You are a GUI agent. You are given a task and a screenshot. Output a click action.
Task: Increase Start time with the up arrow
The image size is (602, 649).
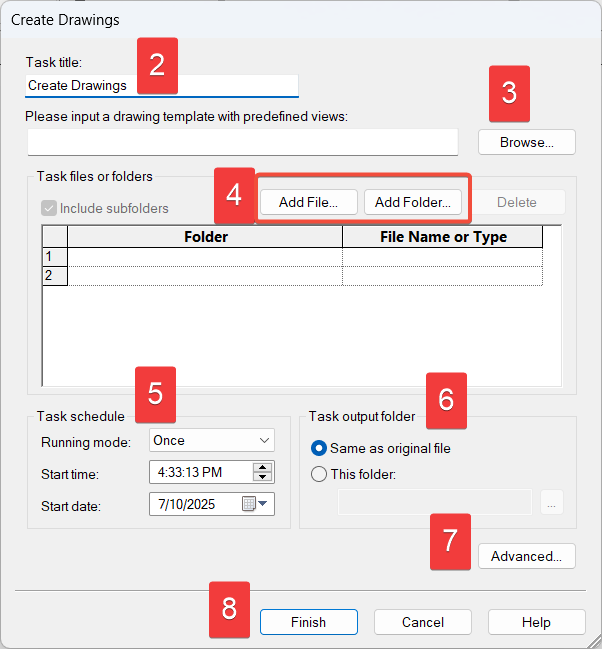point(262,467)
